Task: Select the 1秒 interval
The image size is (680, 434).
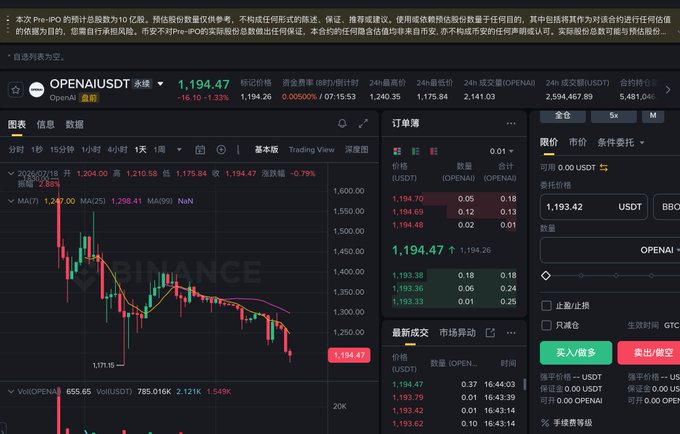Action: [37, 150]
